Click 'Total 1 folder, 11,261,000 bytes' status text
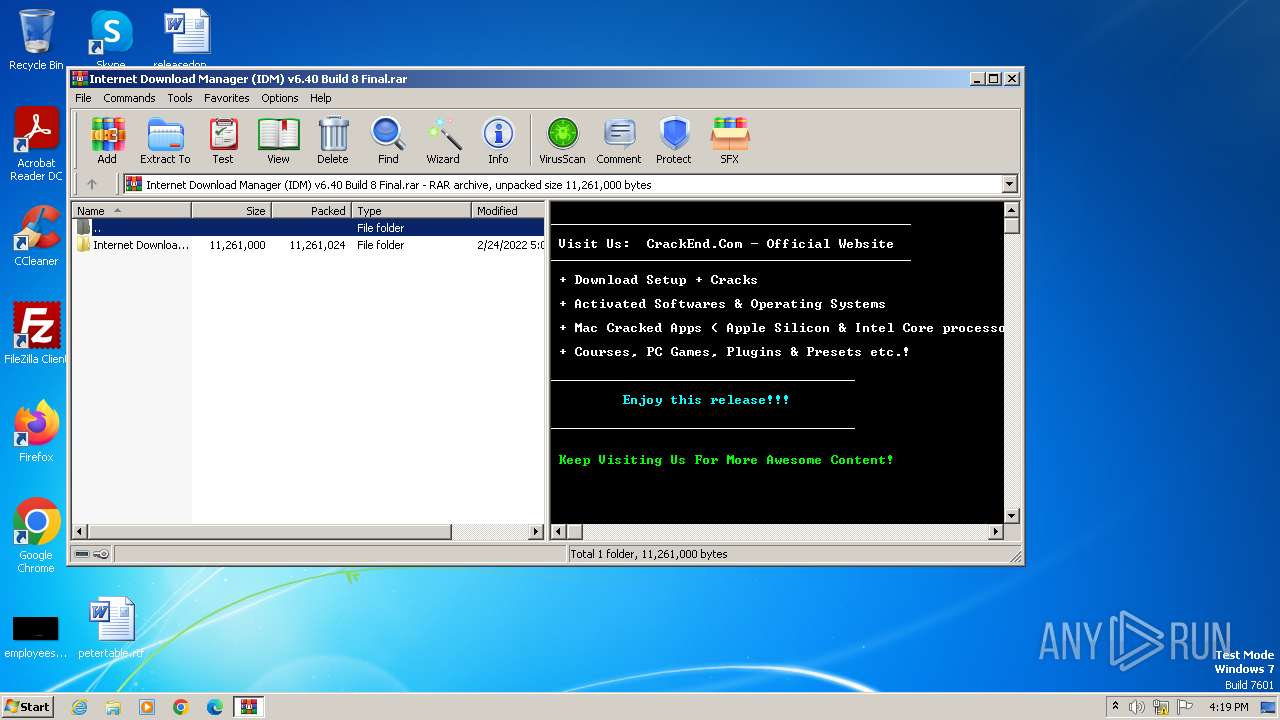Screen dimensions: 1280x720 tap(649, 554)
